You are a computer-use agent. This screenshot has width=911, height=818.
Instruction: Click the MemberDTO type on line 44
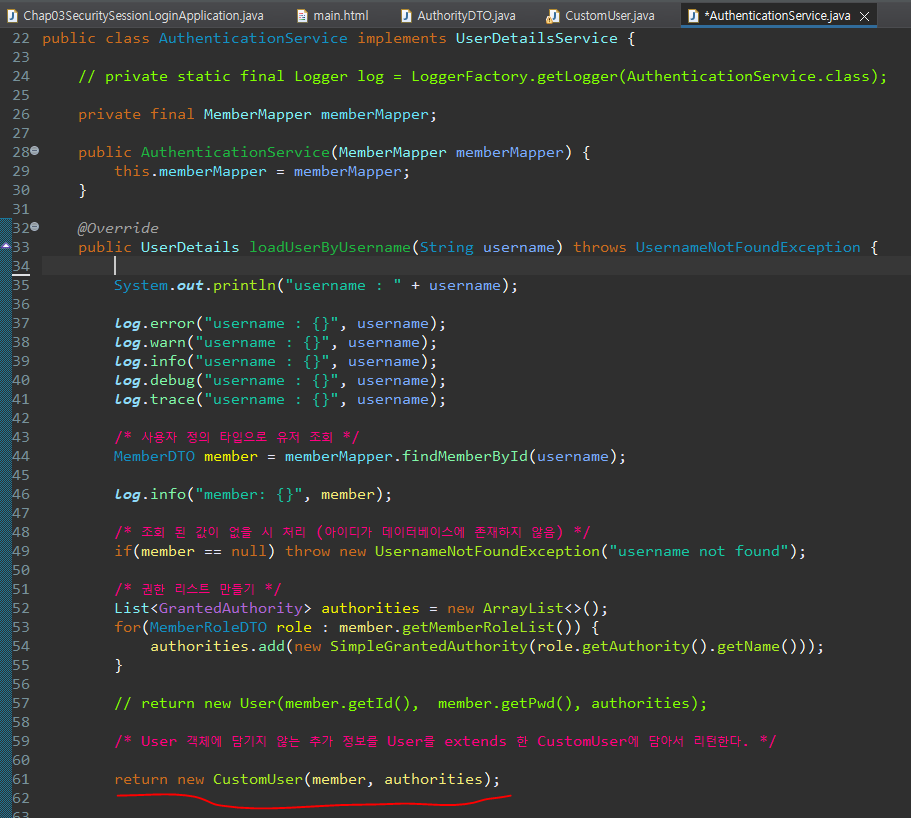[155, 456]
